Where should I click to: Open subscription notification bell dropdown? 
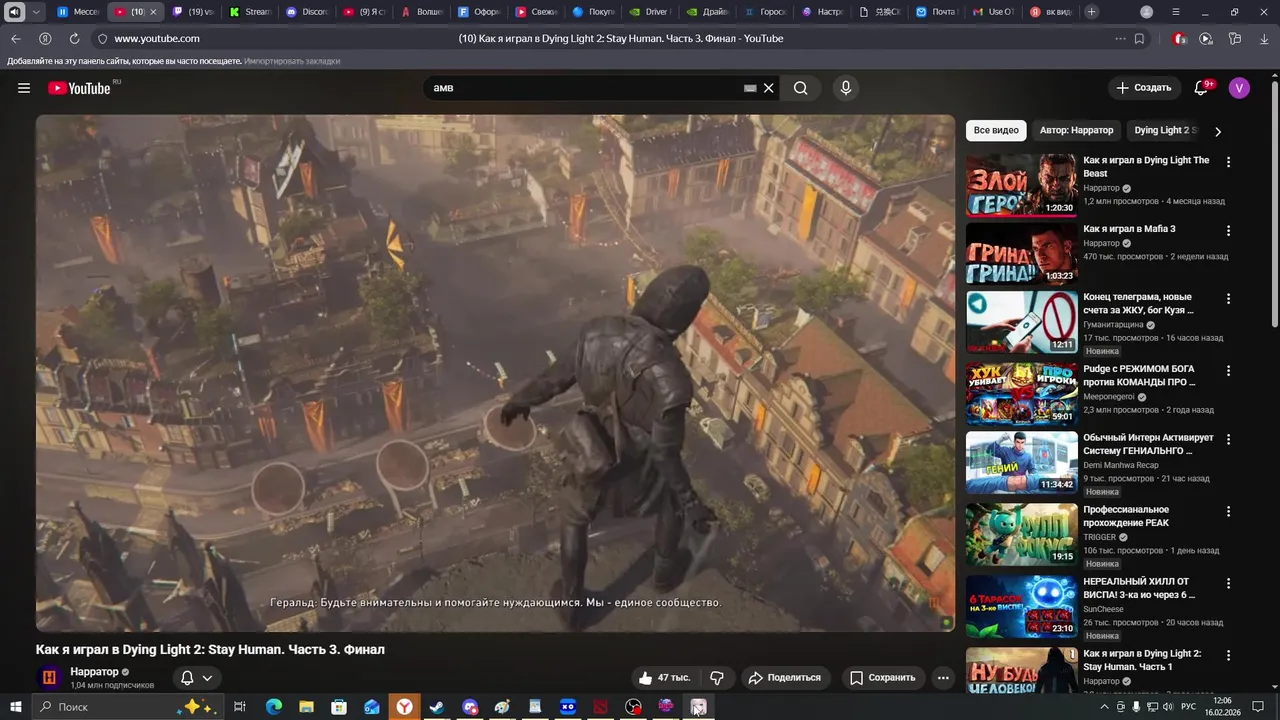(x=196, y=678)
